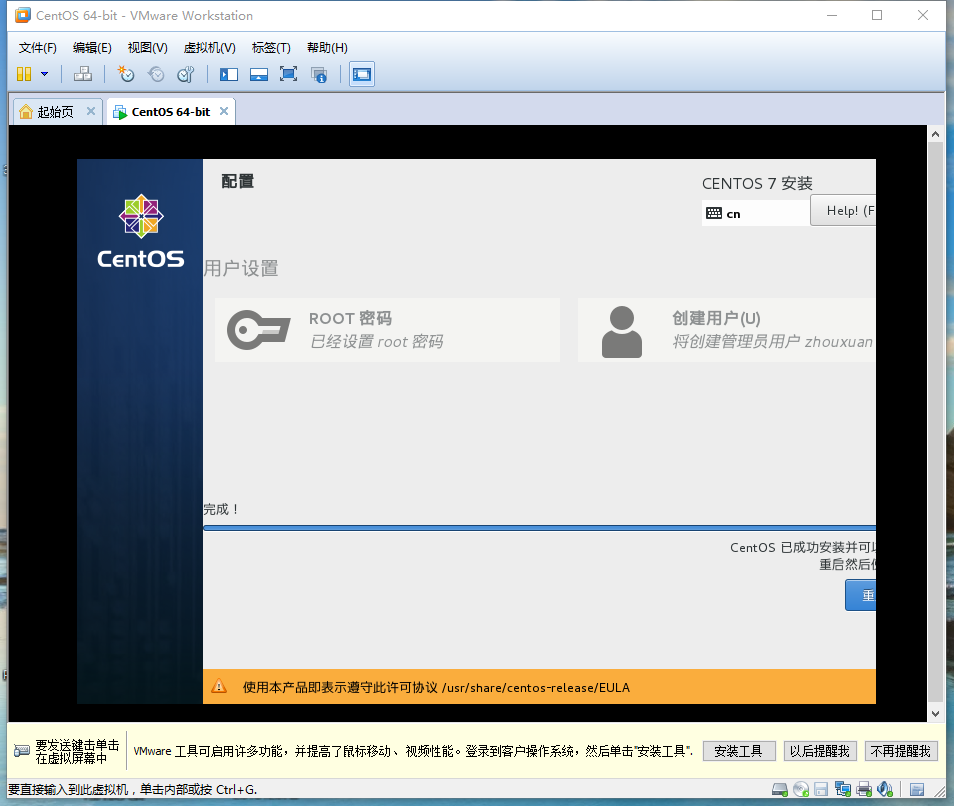Close the 起始页 tab

(91, 111)
